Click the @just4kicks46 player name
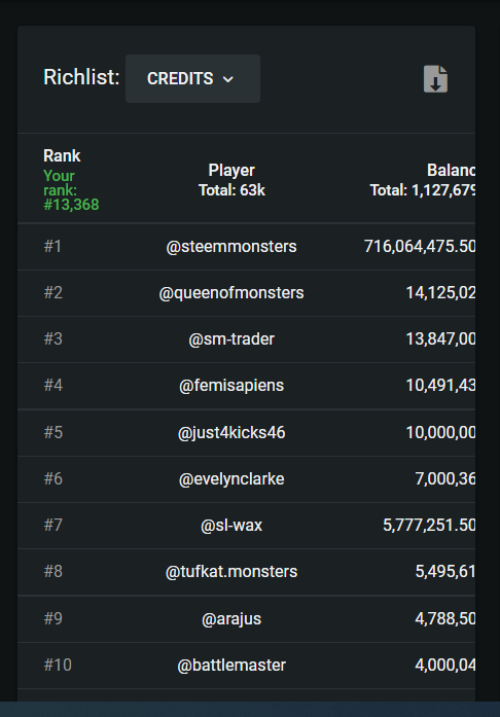 (231, 432)
